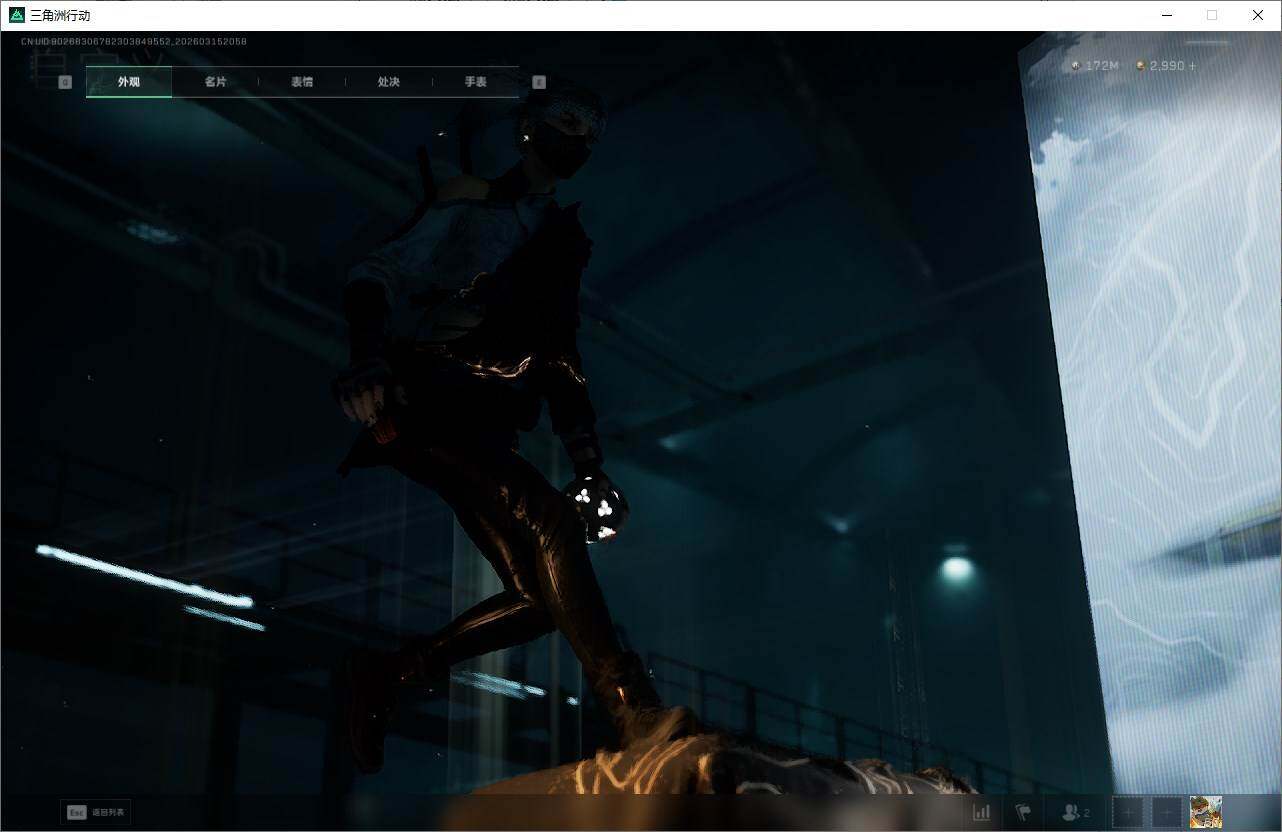Open the friends list icon showing 2
This screenshot has height=832, width=1282.
pyautogui.click(x=1076, y=812)
